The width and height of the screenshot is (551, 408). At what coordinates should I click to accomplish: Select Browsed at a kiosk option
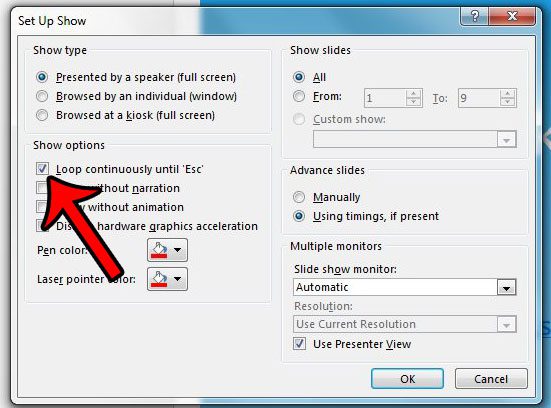pos(42,115)
